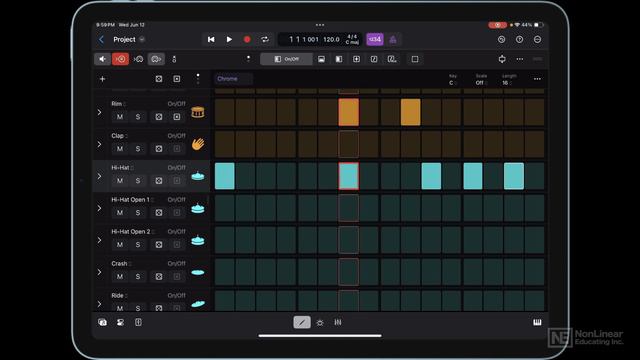Image resolution: width=640 pixels, height=360 pixels.
Task: Open the Rim row On/Off mode selector
Action: 176,104
